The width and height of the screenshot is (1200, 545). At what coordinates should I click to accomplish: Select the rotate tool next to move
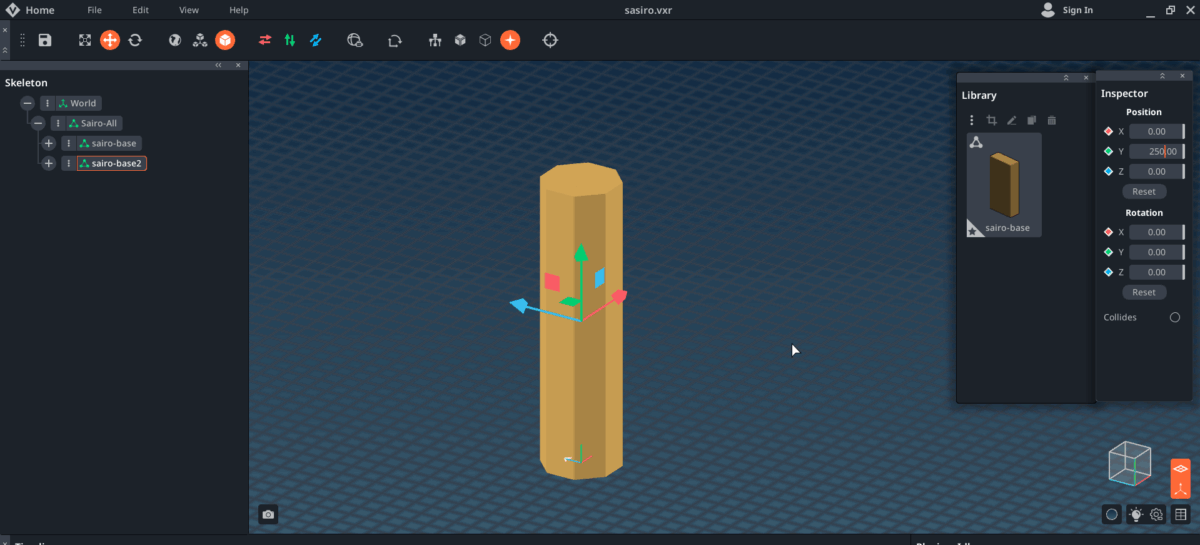point(135,40)
